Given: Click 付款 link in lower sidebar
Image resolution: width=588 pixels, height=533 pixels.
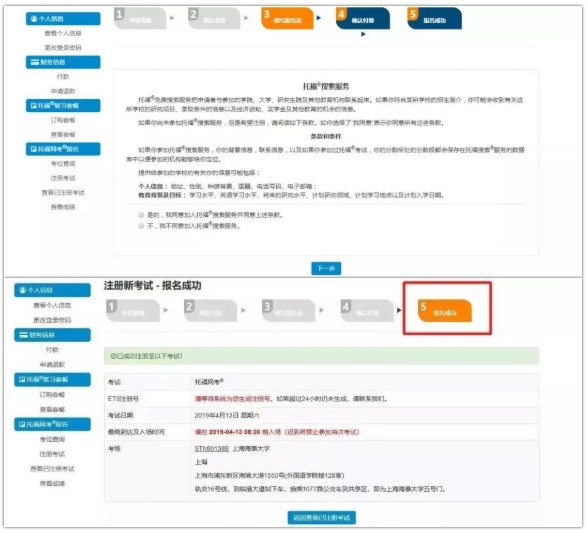Looking at the screenshot, I should (x=52, y=350).
